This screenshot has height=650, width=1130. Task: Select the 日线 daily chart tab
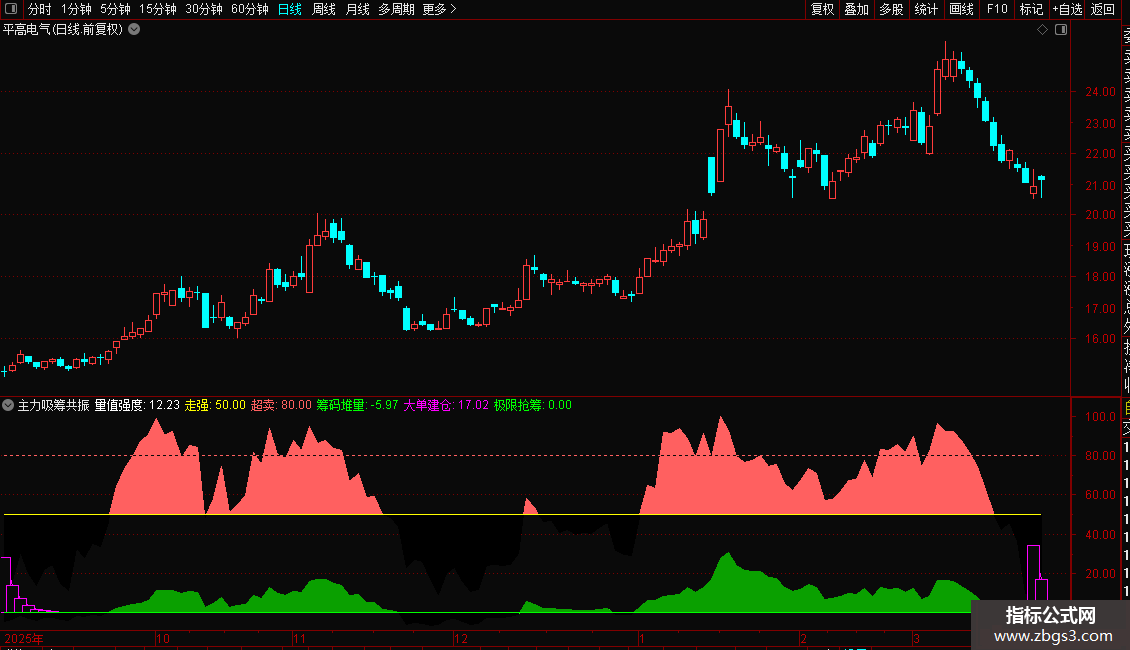[290, 9]
